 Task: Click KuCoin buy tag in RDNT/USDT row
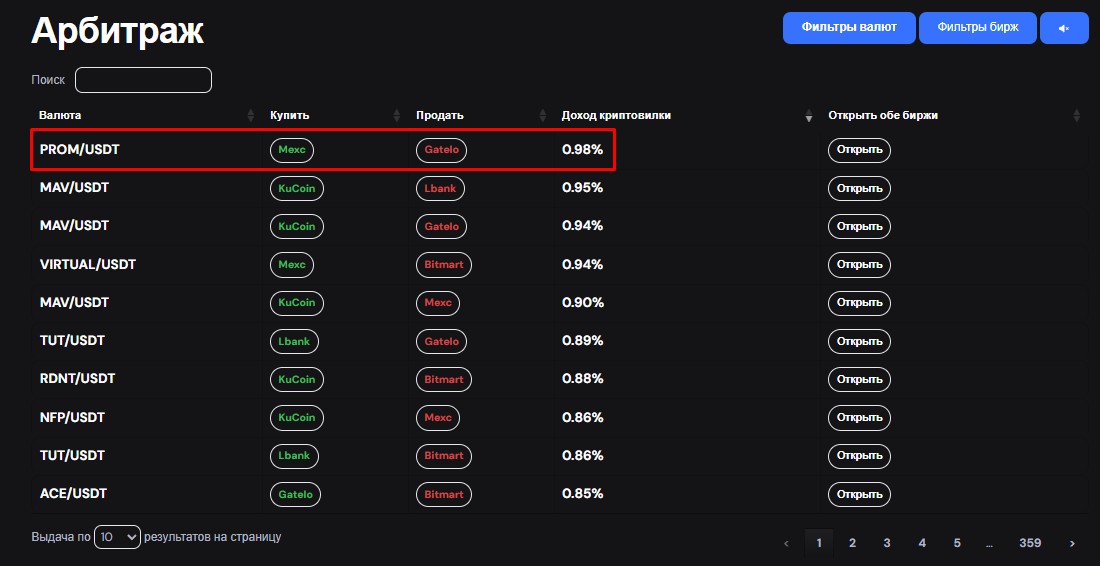[297, 379]
